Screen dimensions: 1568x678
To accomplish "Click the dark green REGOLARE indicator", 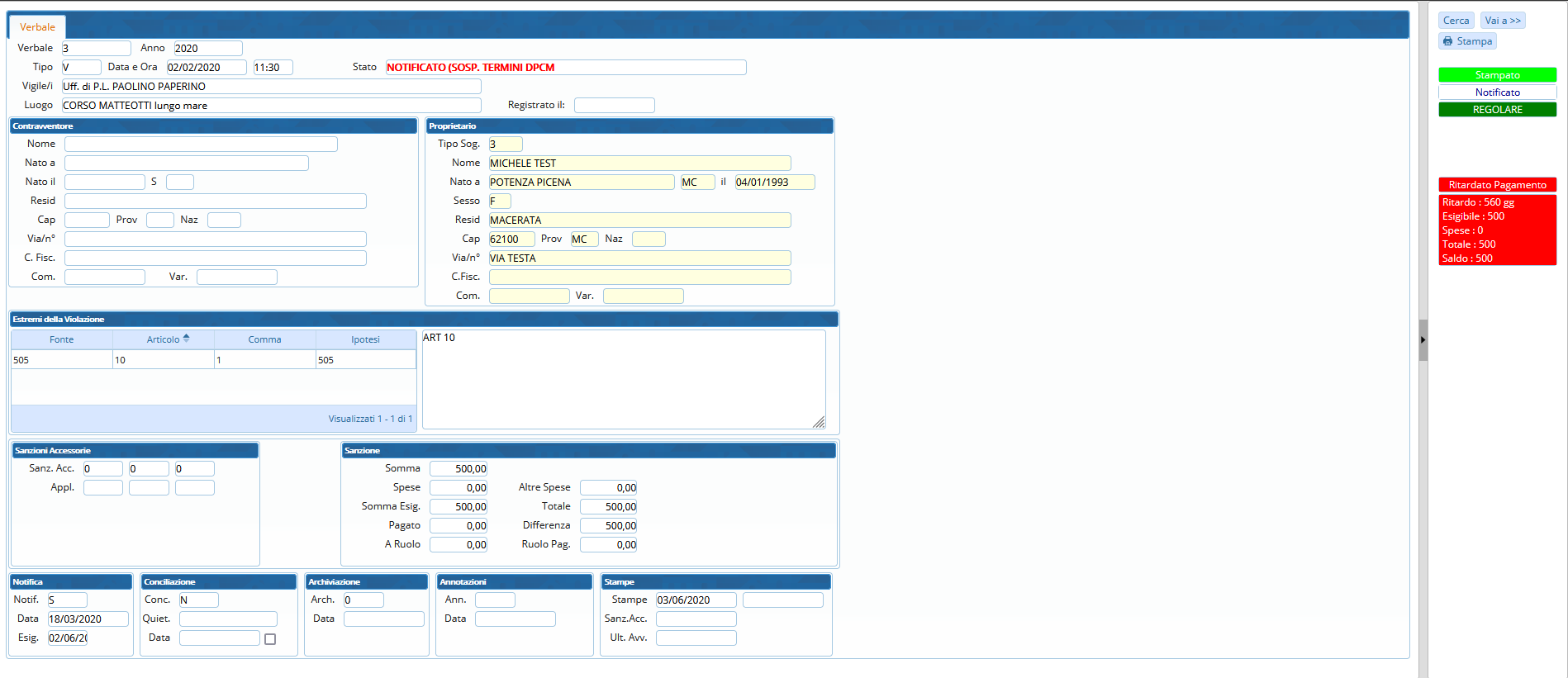I will (x=1497, y=110).
